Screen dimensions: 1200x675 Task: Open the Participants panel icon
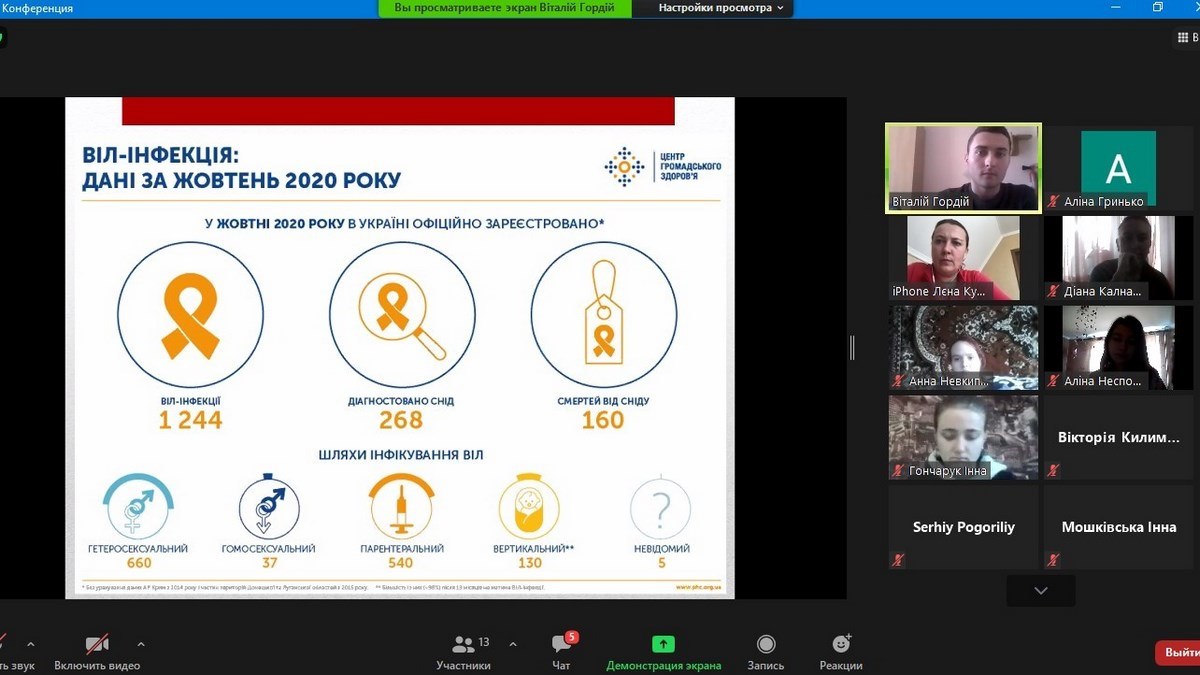pos(463,645)
